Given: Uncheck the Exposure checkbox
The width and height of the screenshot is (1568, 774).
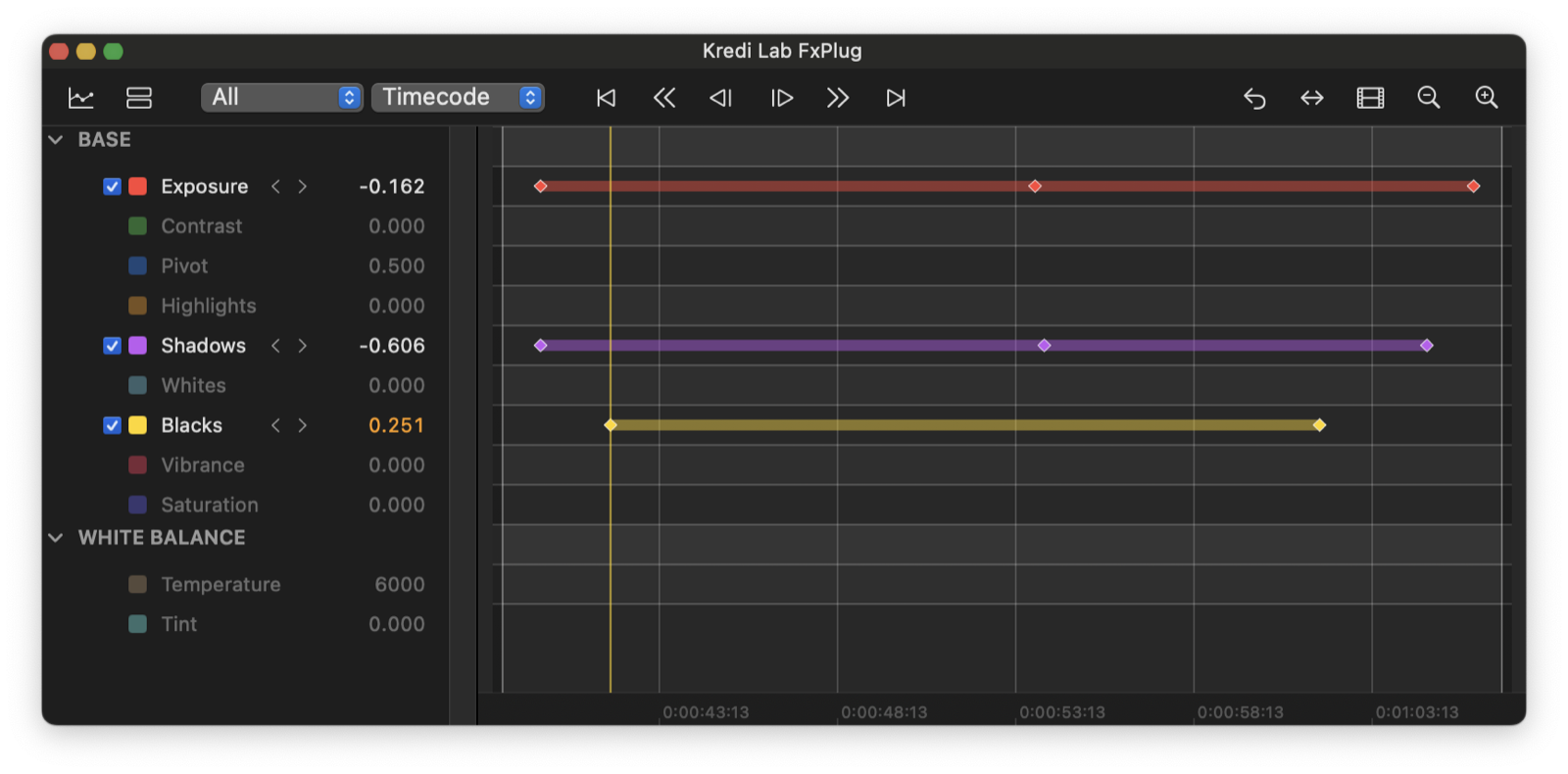Looking at the screenshot, I should (x=112, y=186).
